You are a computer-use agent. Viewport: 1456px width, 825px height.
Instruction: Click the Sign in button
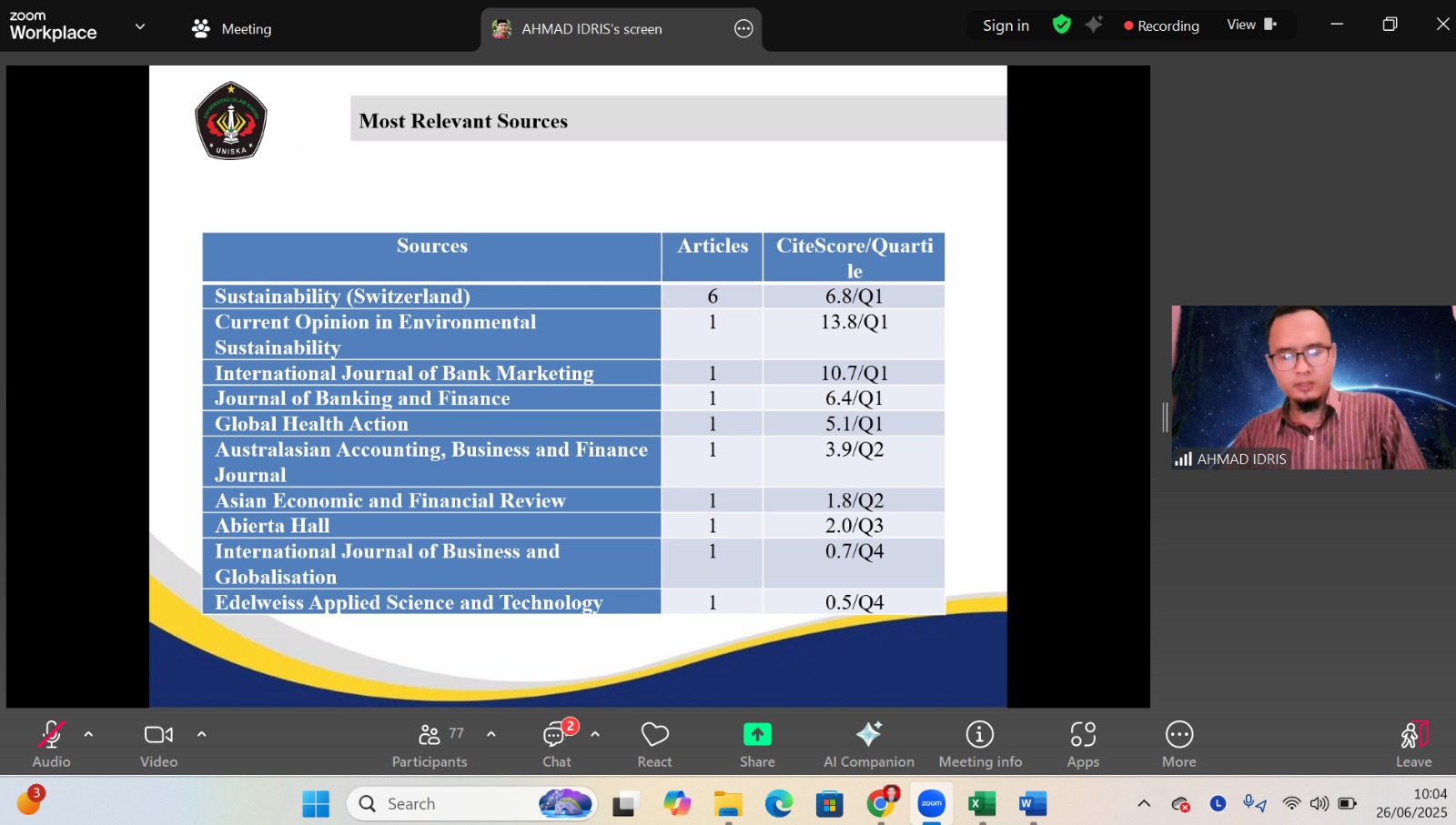click(1006, 25)
